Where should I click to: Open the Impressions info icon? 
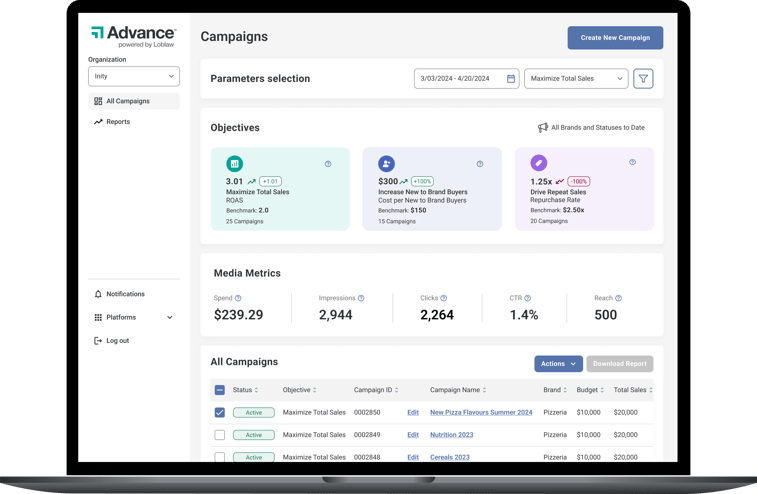(361, 298)
